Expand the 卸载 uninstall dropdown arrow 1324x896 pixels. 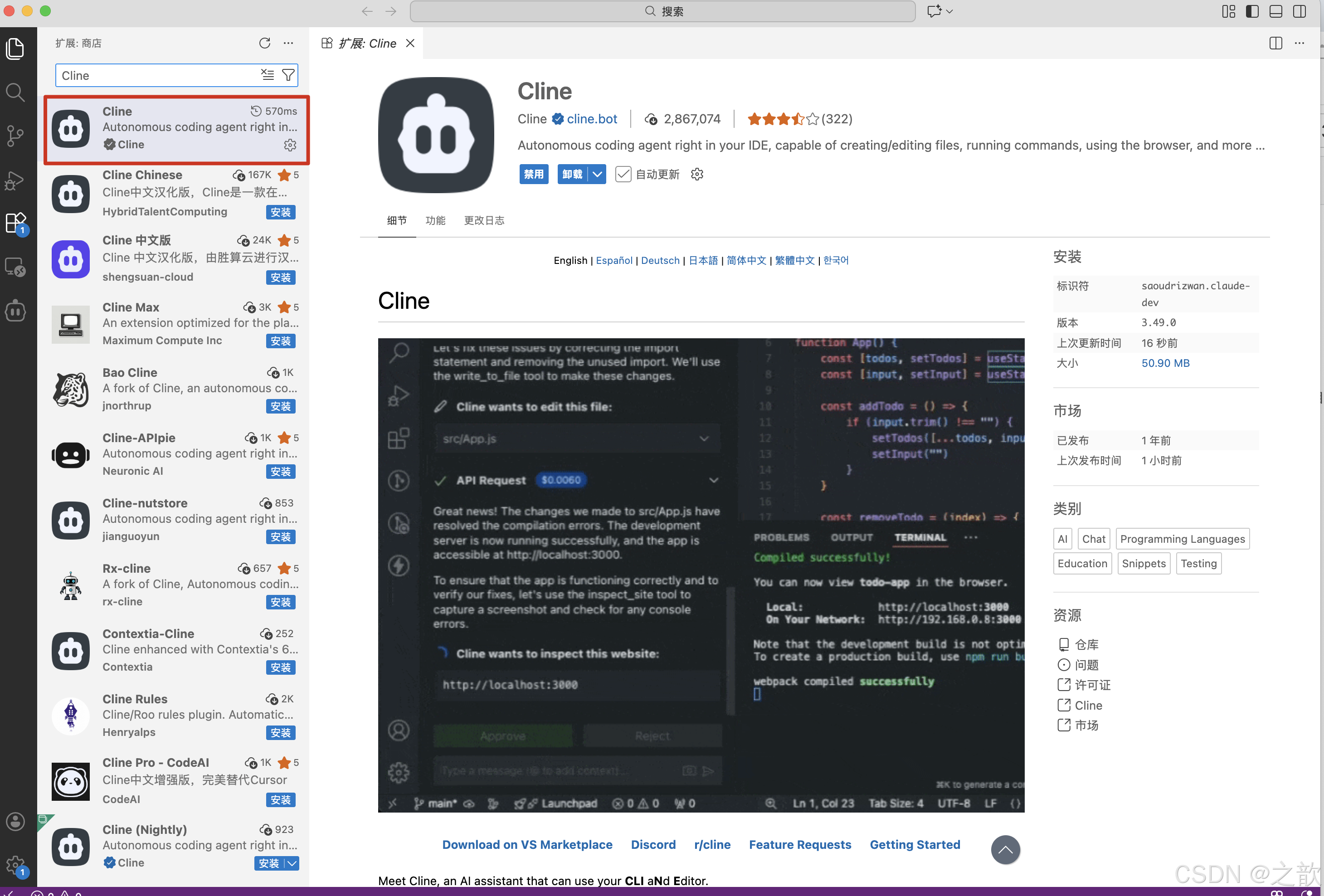point(597,174)
